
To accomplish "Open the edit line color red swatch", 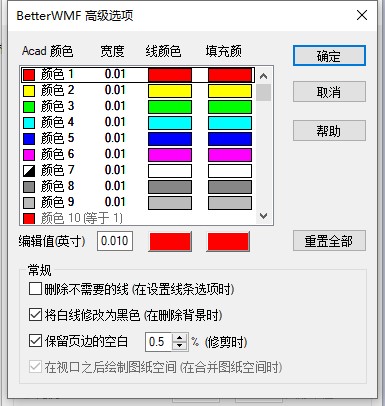I will coord(170,241).
